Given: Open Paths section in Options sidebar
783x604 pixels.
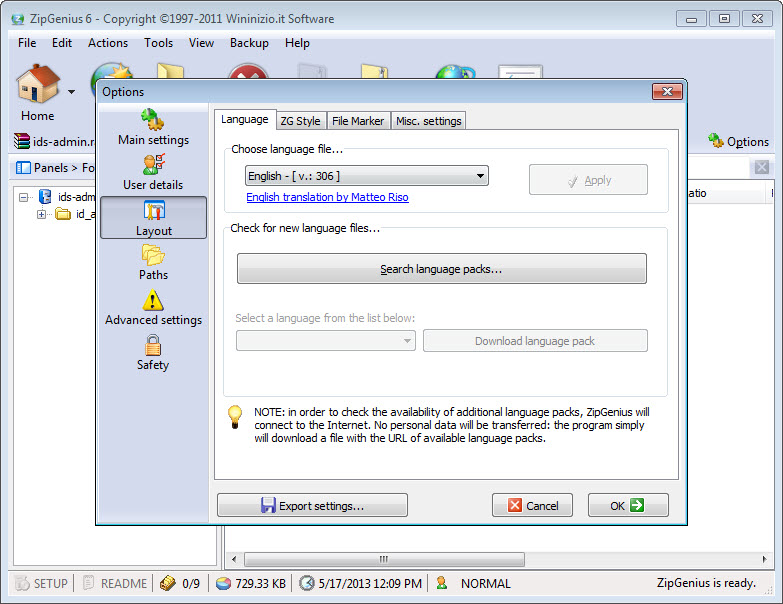Looking at the screenshot, I should [x=153, y=263].
